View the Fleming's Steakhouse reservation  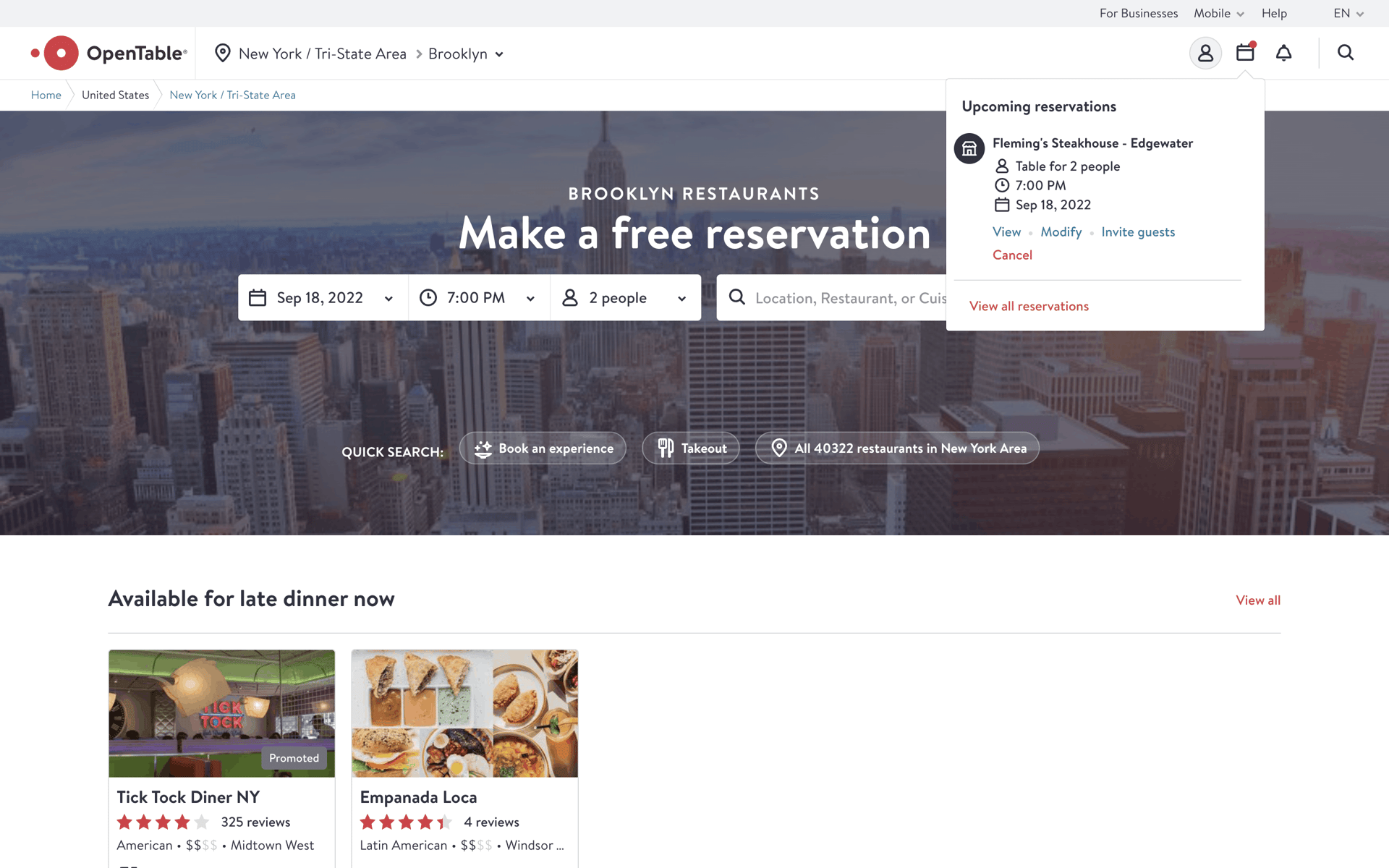click(1006, 232)
